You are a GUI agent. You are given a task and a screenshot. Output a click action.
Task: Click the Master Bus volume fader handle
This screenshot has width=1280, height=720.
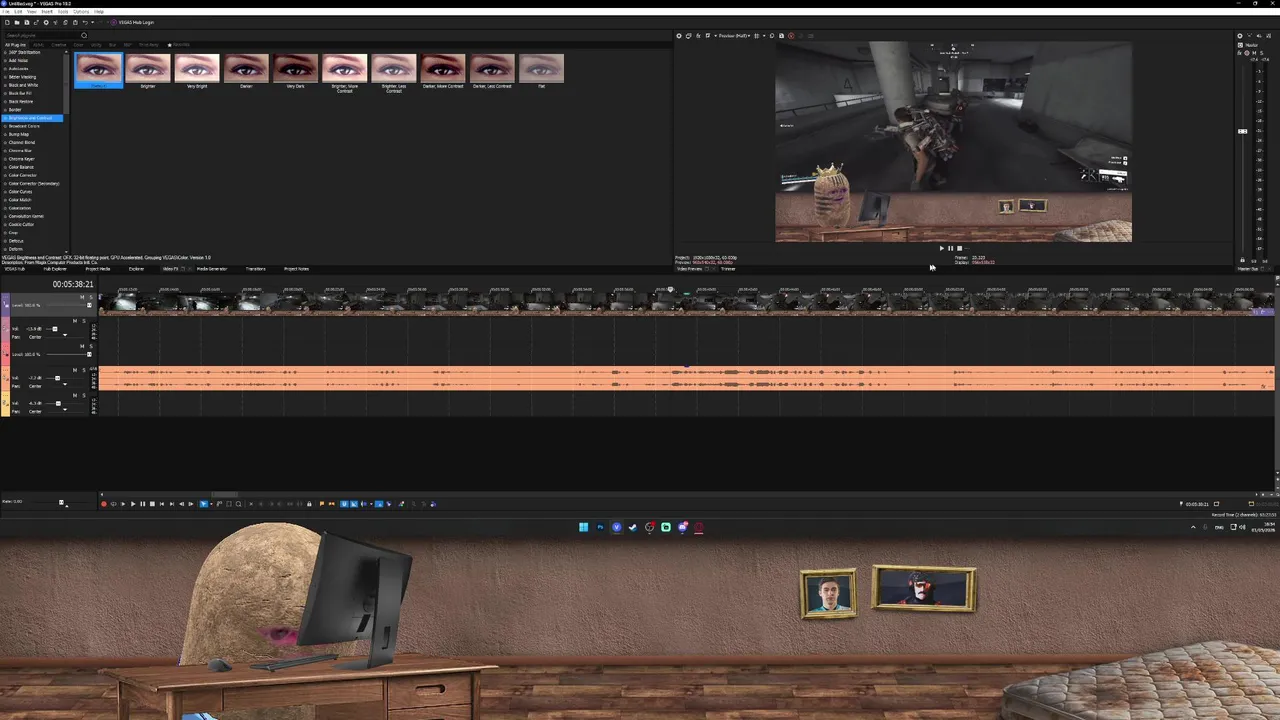[x=1243, y=131]
